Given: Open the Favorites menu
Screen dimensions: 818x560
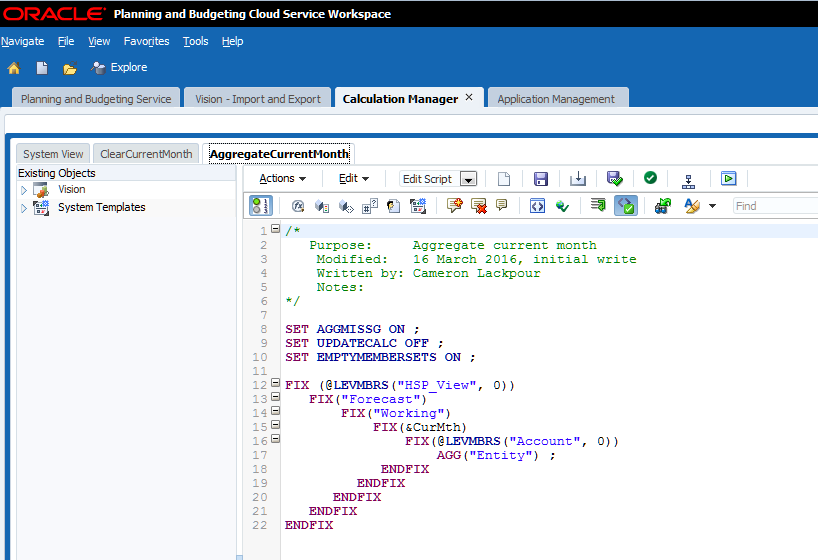Looking at the screenshot, I should [x=146, y=41].
